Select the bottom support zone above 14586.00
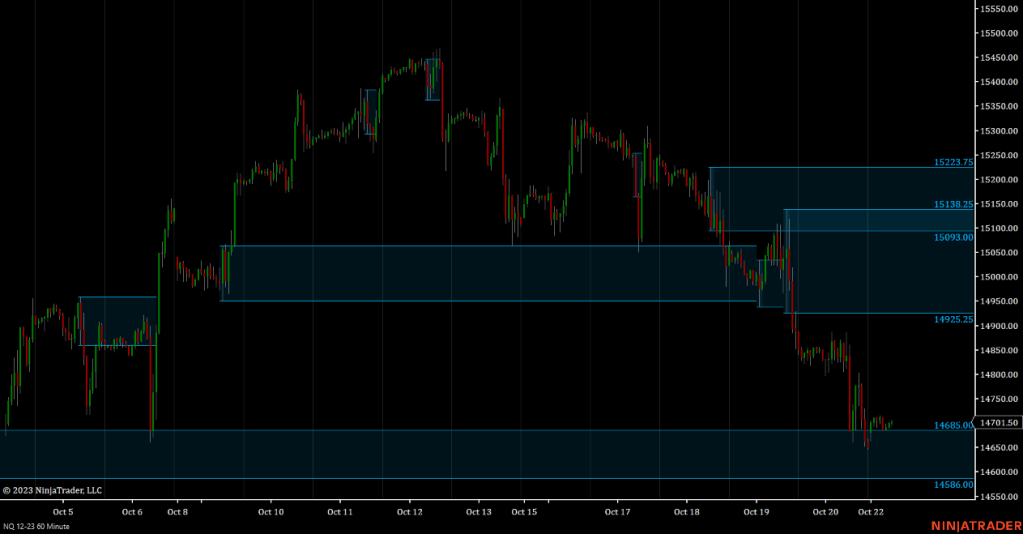 pyautogui.click(x=480, y=455)
